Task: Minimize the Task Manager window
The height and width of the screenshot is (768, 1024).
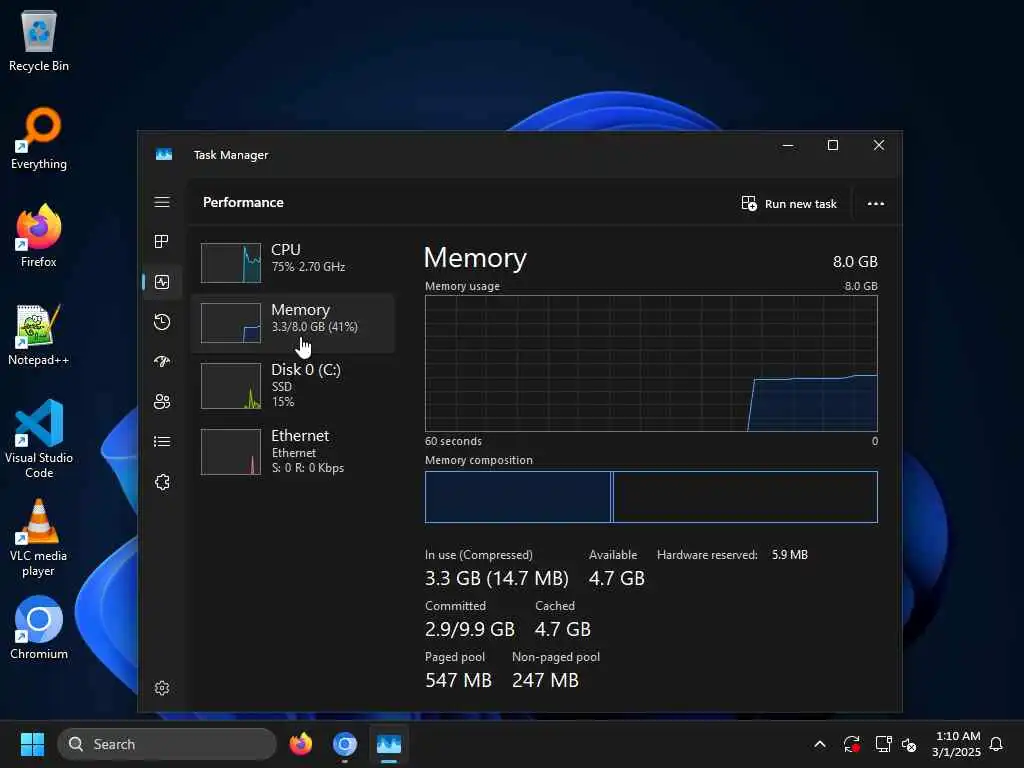Action: 788,145
